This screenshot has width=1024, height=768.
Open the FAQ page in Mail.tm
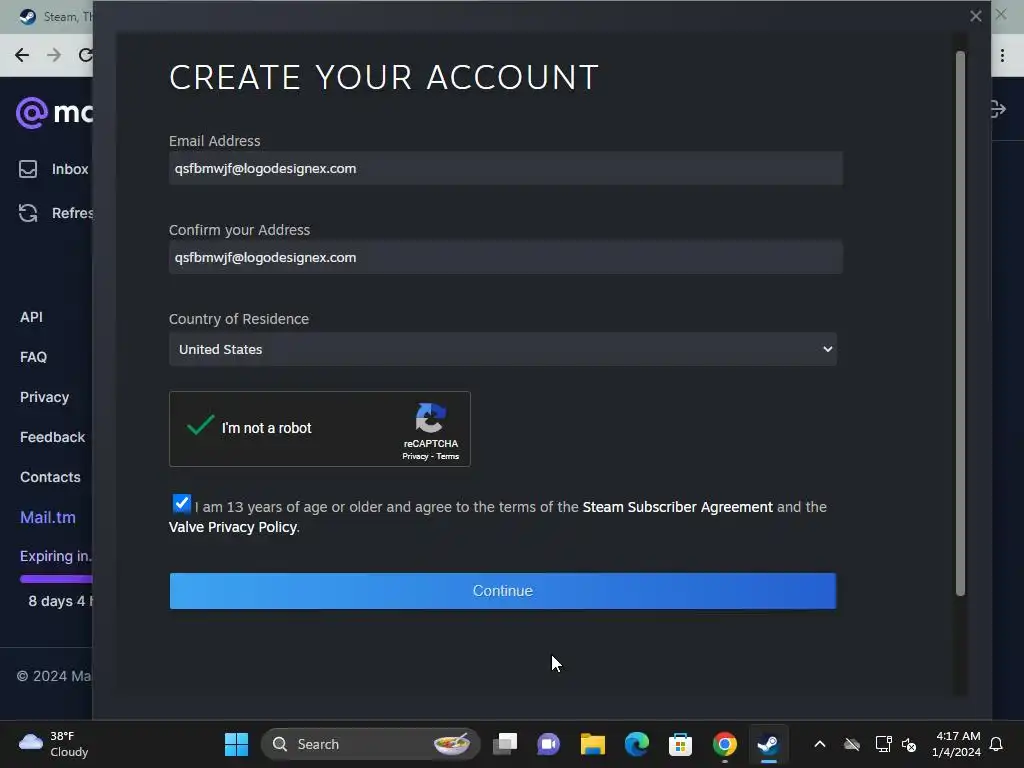(x=33, y=357)
